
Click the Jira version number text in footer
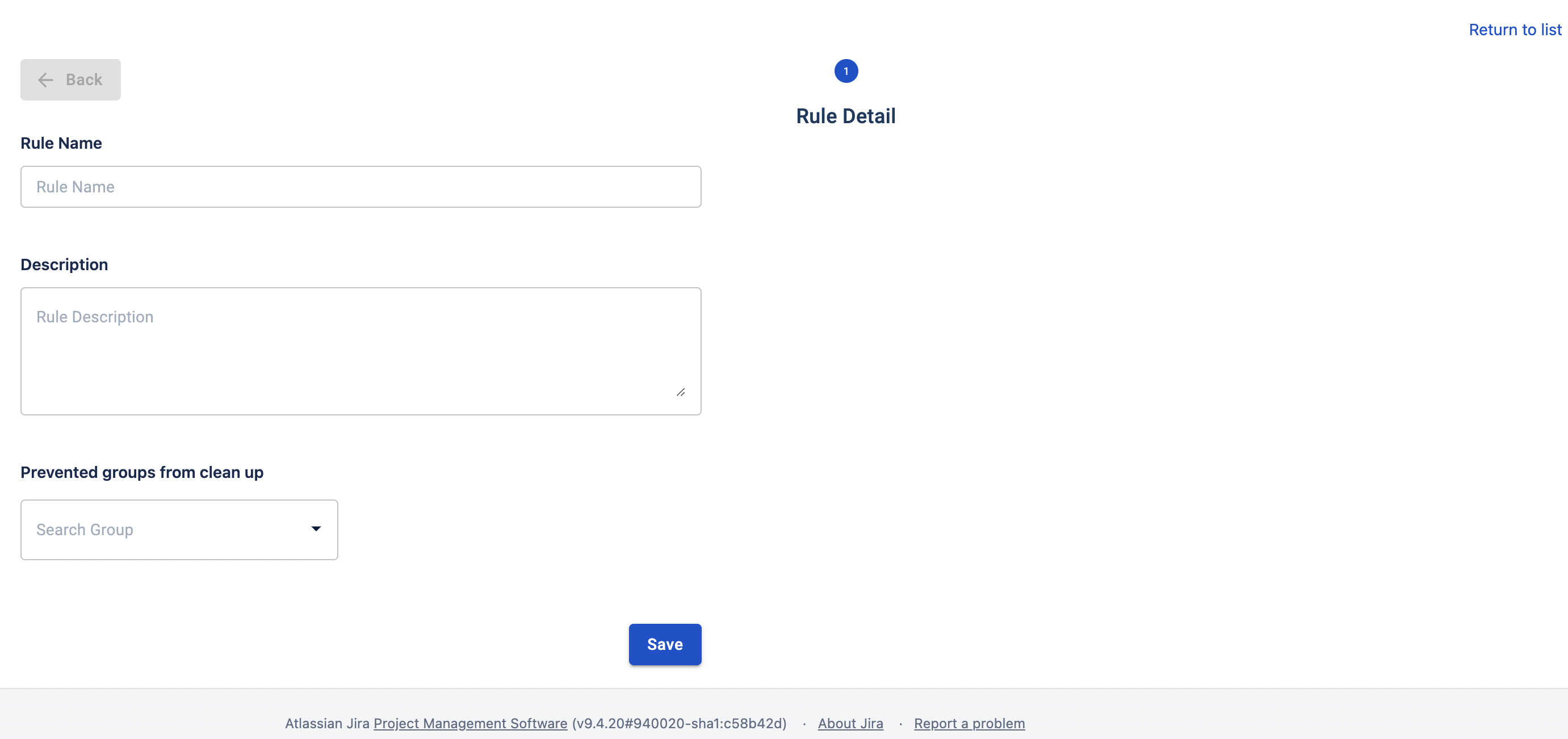click(679, 723)
